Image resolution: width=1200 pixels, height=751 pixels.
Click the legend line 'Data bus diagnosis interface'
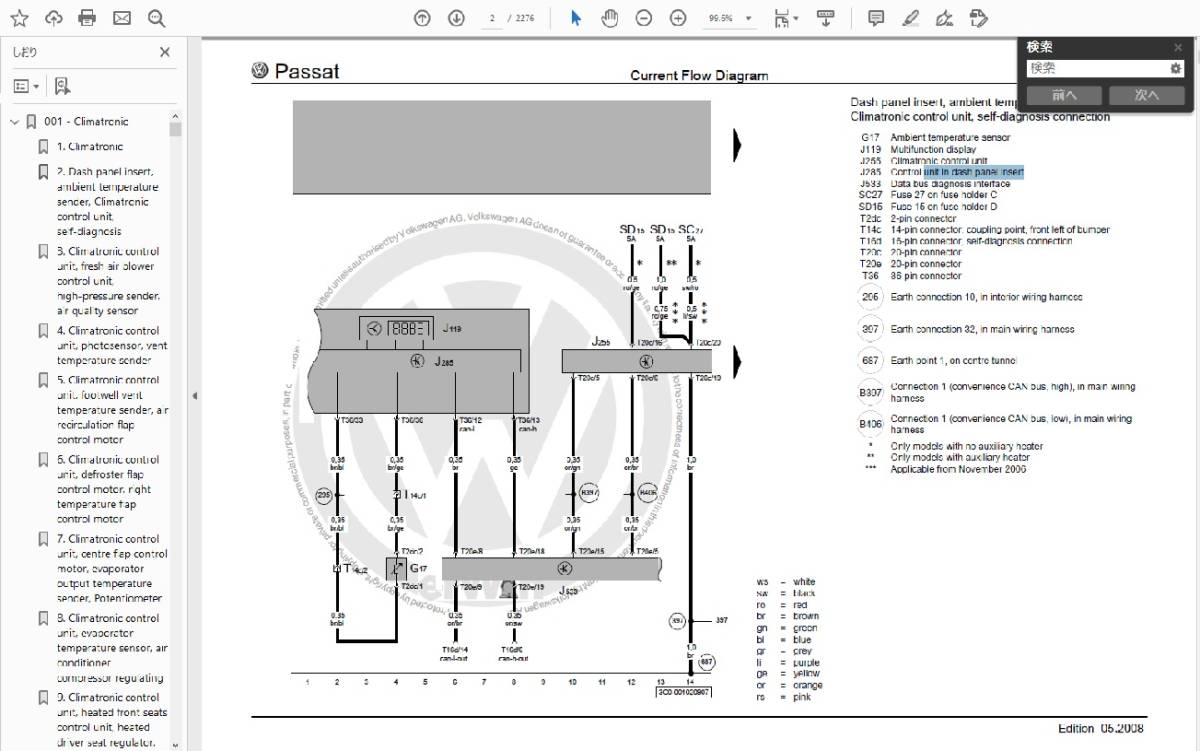tap(950, 184)
